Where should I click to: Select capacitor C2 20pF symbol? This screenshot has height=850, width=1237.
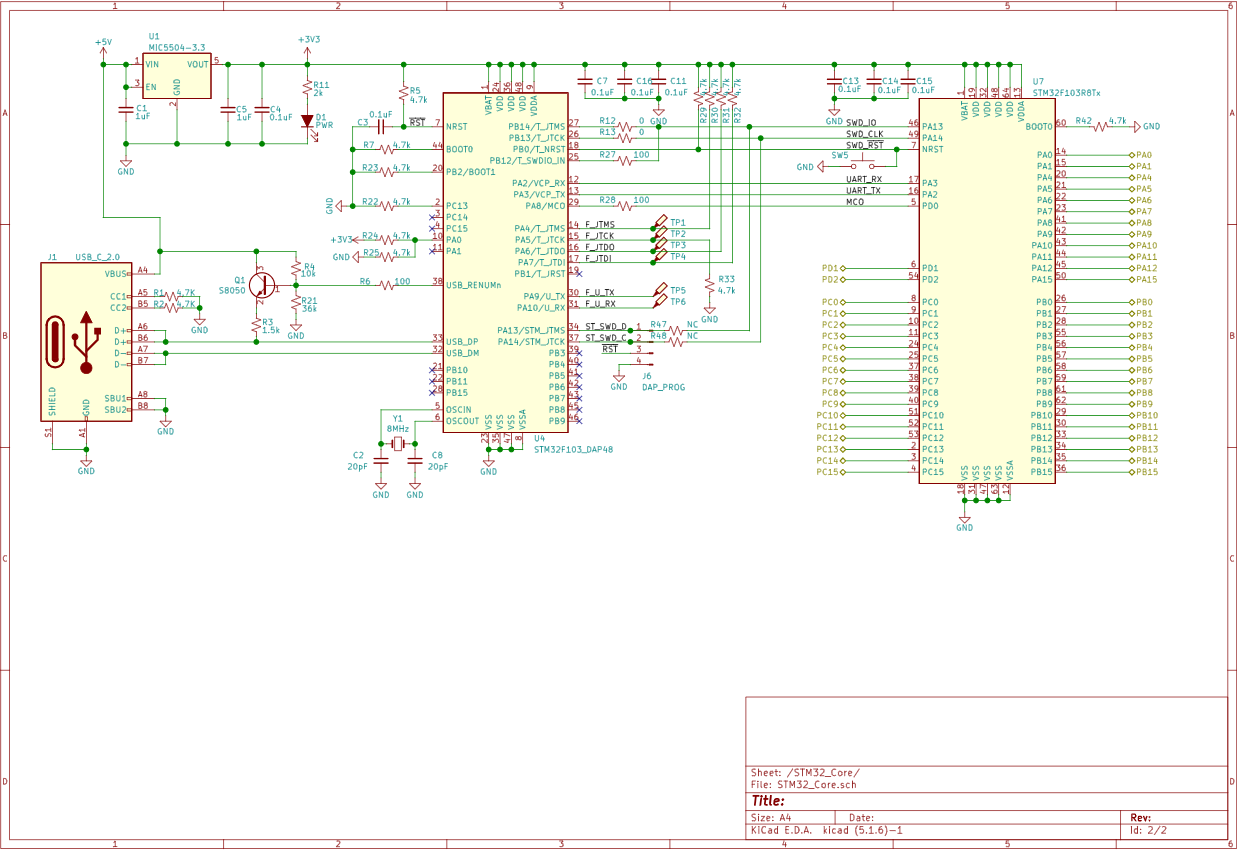click(x=381, y=459)
